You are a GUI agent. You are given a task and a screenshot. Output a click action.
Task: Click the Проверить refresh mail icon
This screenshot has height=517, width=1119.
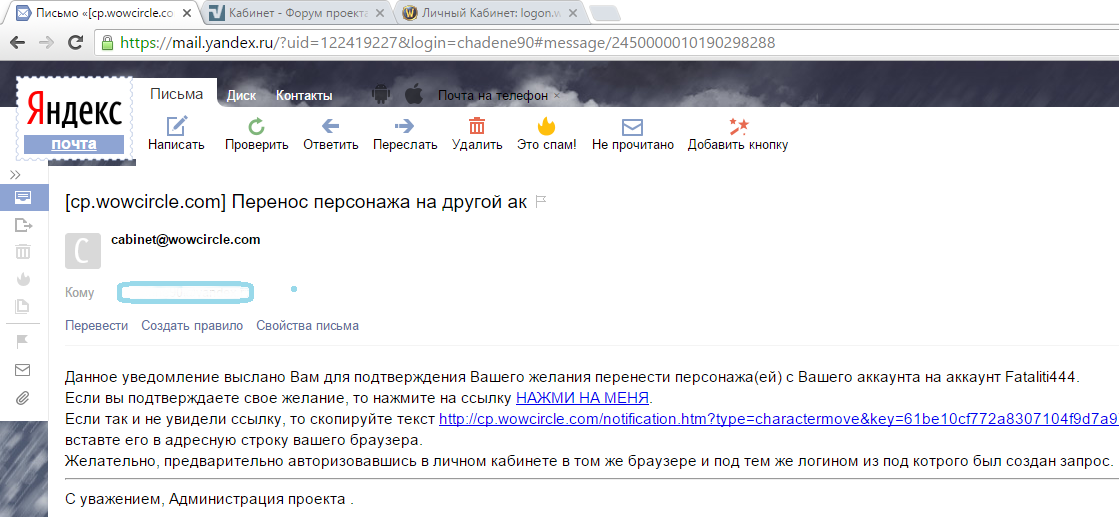pos(256,127)
